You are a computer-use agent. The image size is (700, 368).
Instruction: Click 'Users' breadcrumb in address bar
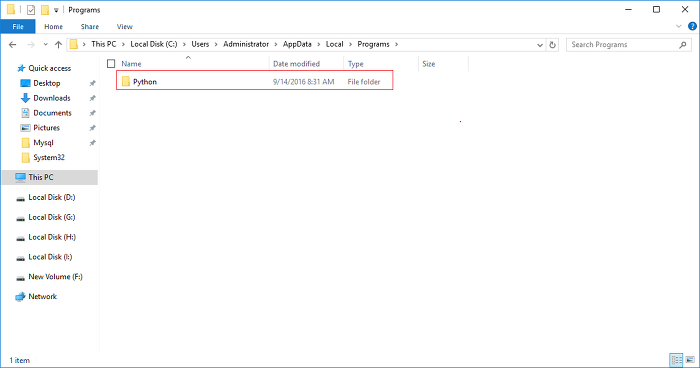point(200,44)
